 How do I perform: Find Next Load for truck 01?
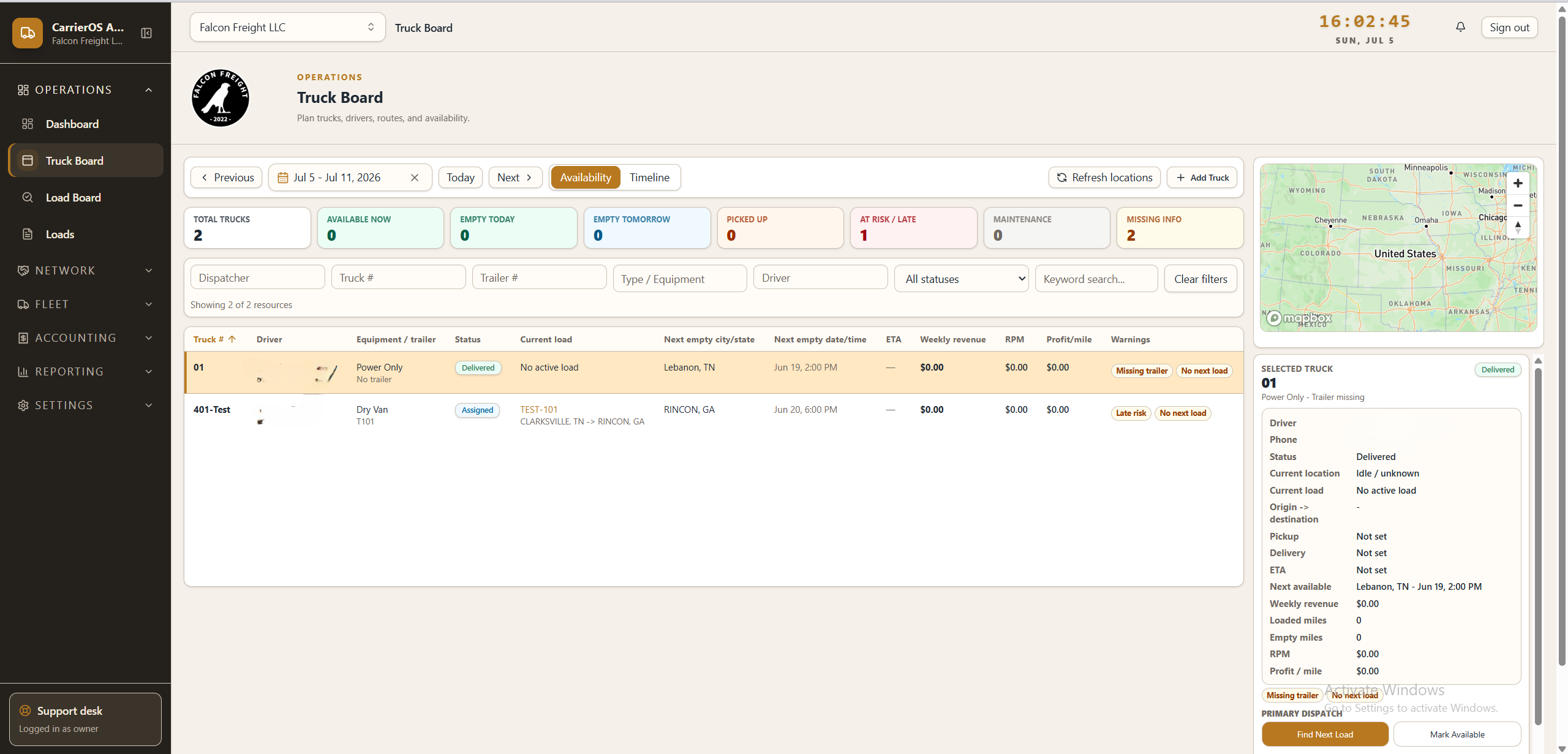click(1325, 734)
